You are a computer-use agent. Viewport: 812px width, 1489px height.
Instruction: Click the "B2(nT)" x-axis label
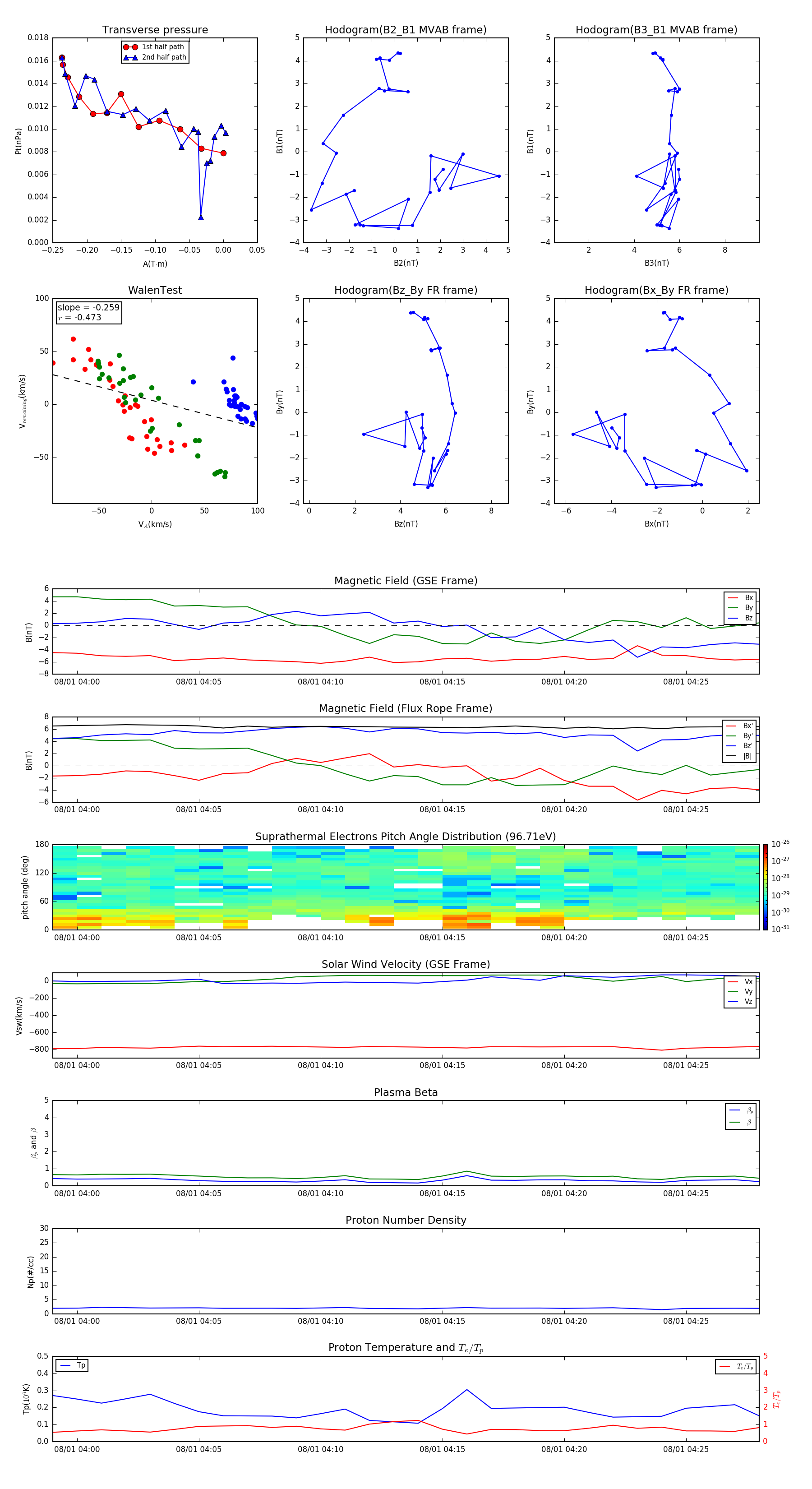pos(406,263)
